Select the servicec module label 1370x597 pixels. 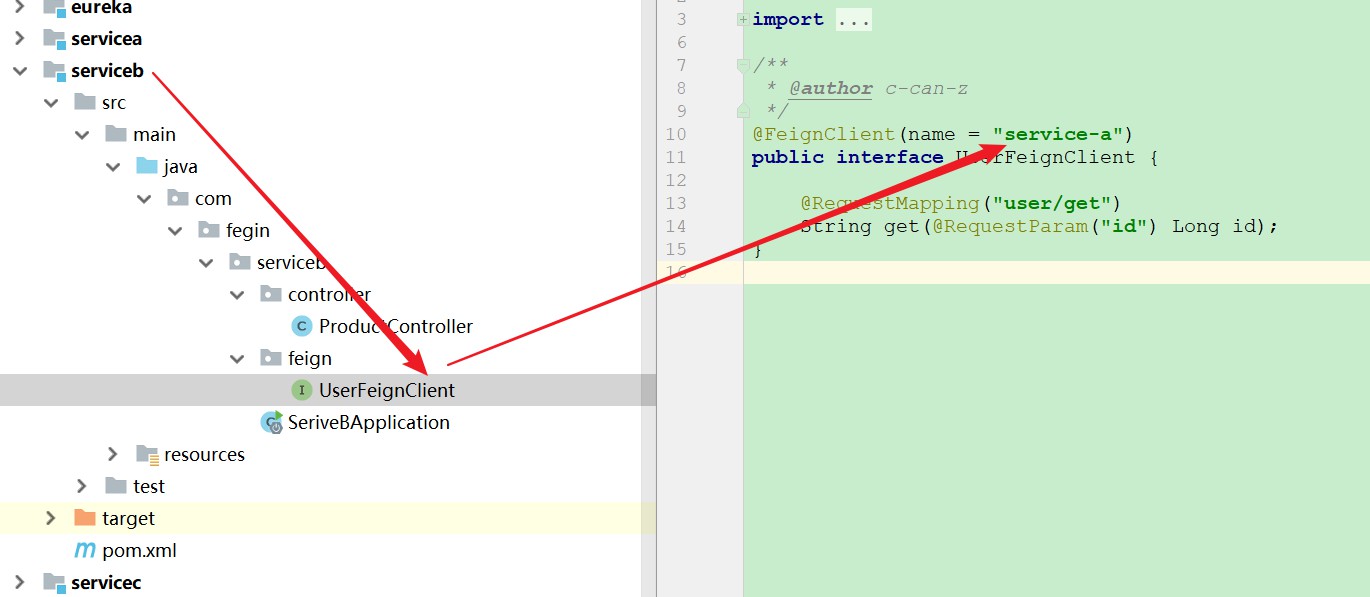pyautogui.click(x=106, y=582)
